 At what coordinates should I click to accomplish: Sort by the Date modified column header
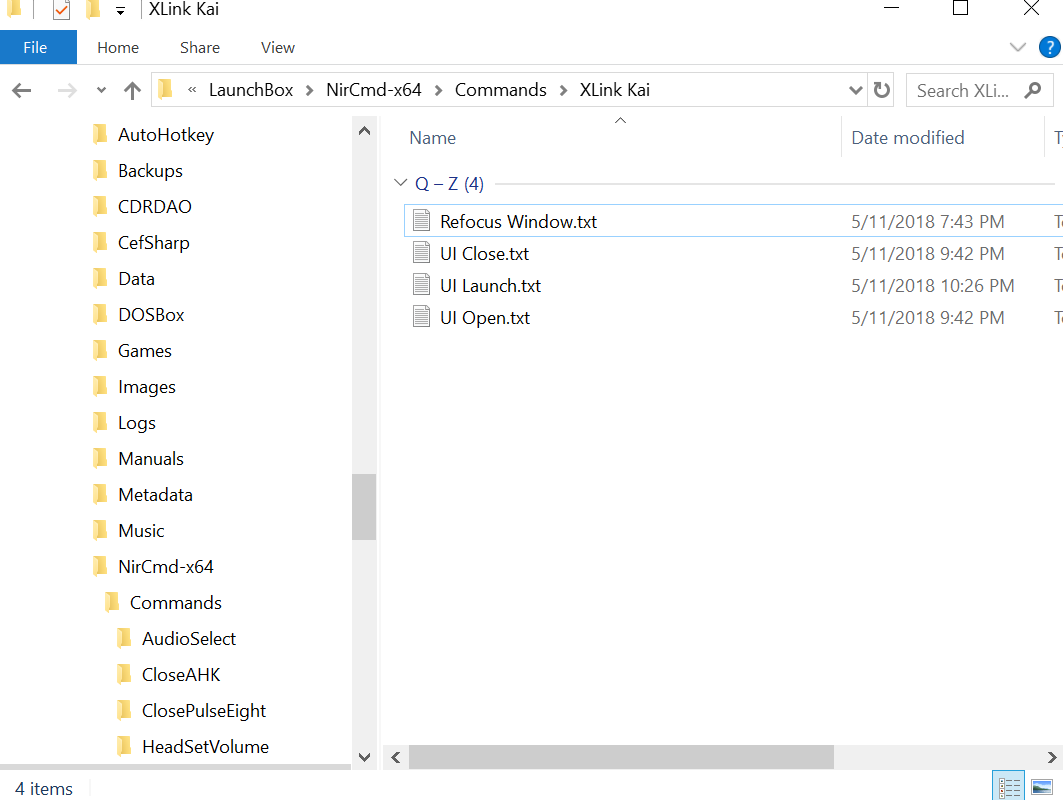pyautogui.click(x=908, y=138)
